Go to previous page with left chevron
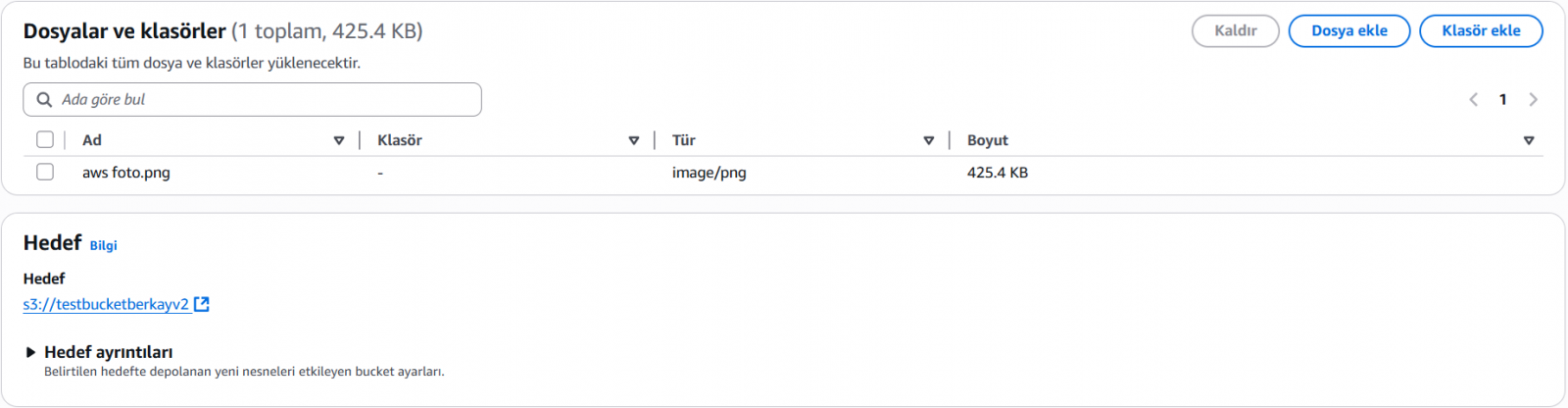Screen dimensions: 1568x408 [1474, 100]
